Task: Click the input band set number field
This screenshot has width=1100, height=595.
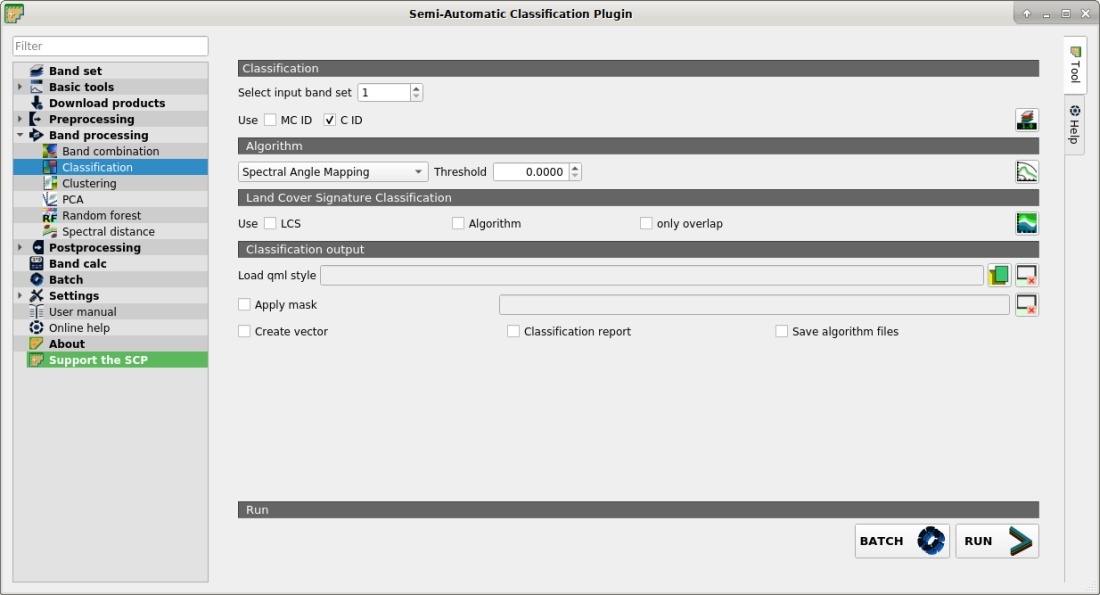Action: tap(384, 93)
